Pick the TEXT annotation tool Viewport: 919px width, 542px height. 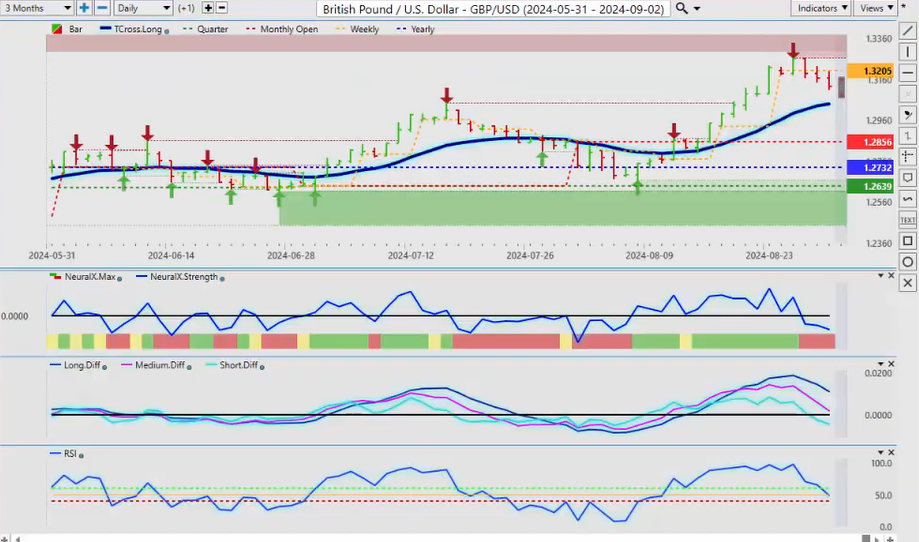[908, 220]
